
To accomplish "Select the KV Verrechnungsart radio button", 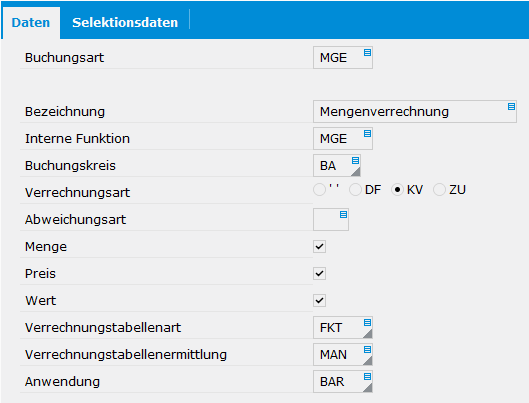I will (x=397, y=190).
